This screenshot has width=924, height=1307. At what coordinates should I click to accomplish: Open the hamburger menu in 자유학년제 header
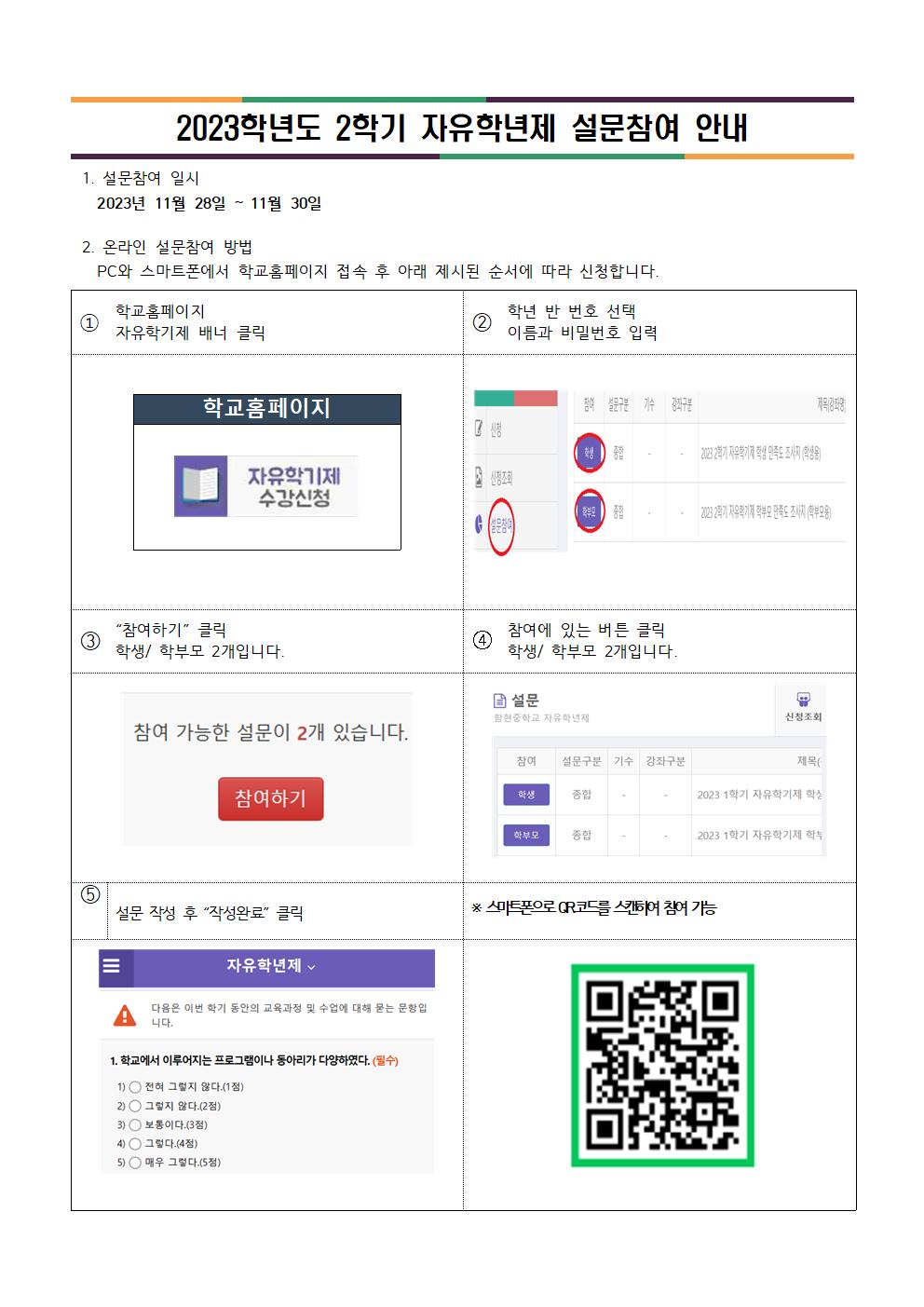click(x=111, y=966)
